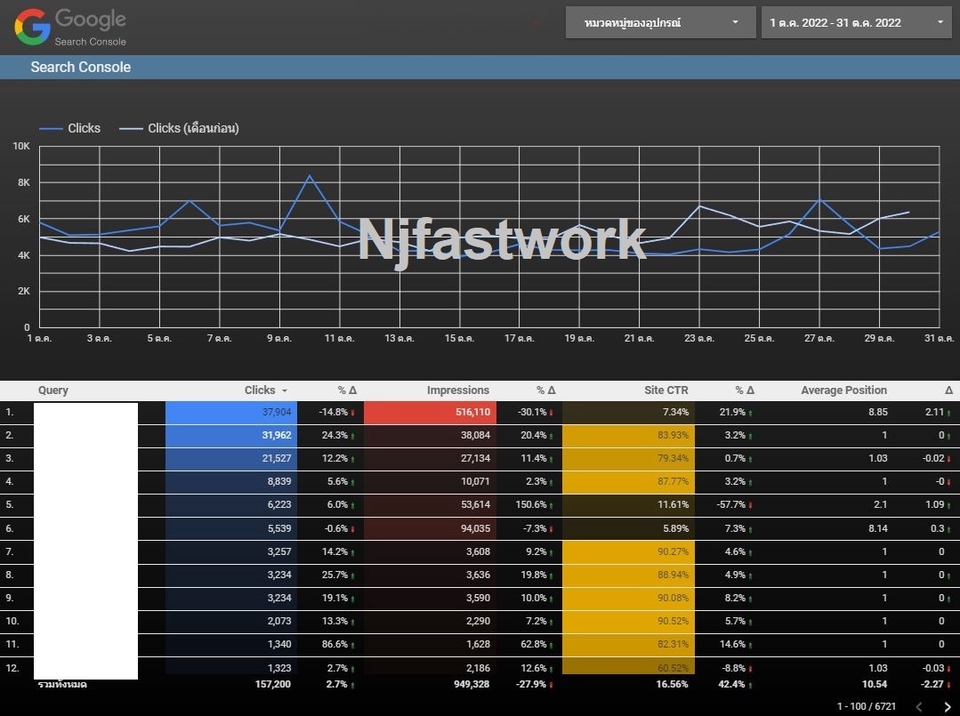Go to next page of table results
Screen dimensions: 960x716
(947, 707)
